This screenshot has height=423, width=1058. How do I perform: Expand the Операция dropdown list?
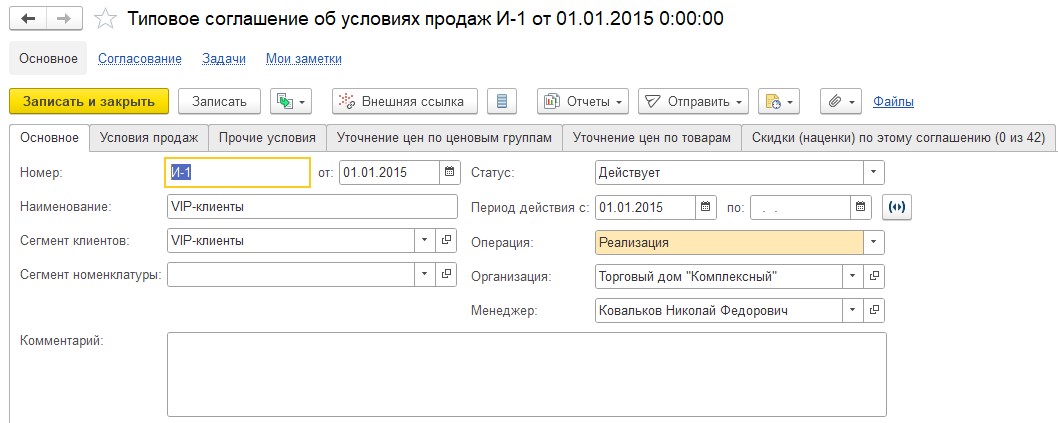click(x=874, y=242)
